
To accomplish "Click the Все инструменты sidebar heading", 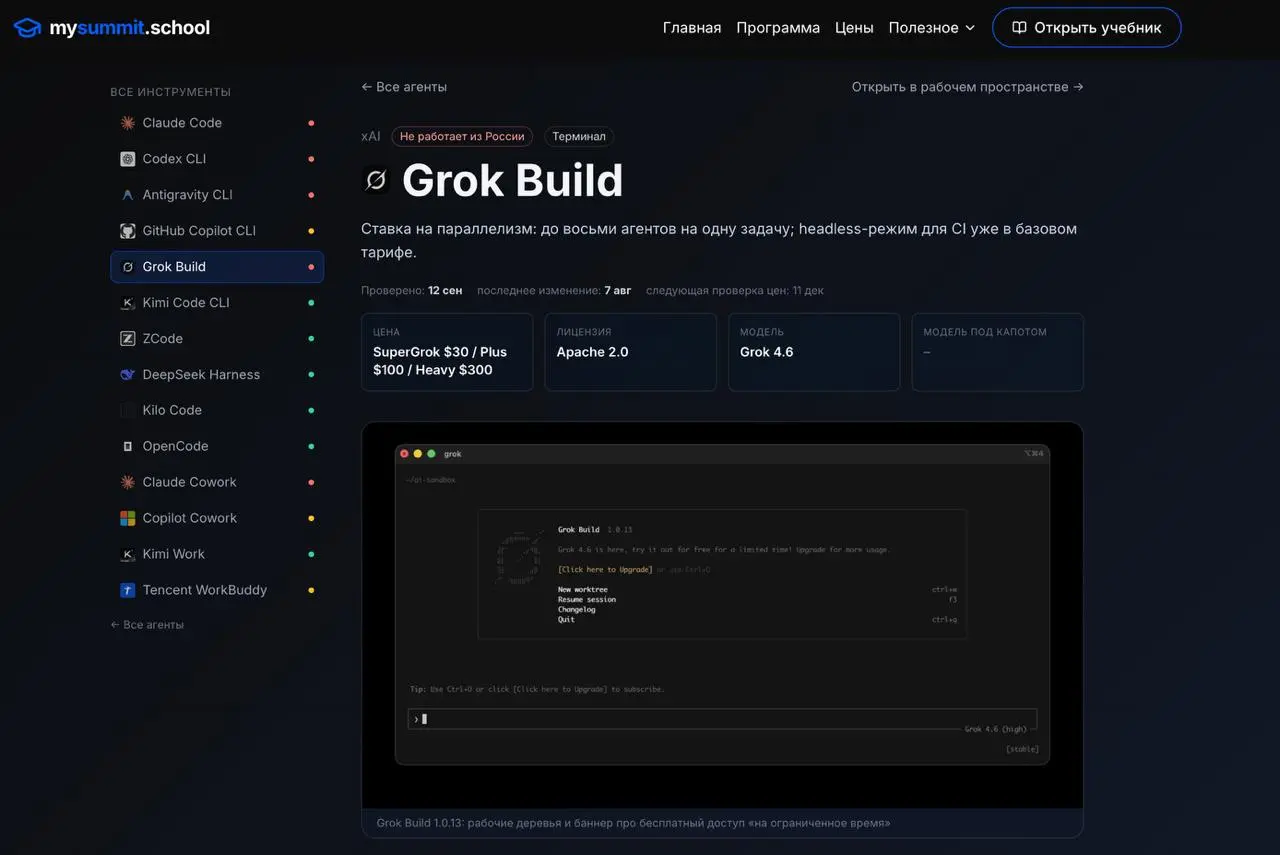I will point(170,92).
